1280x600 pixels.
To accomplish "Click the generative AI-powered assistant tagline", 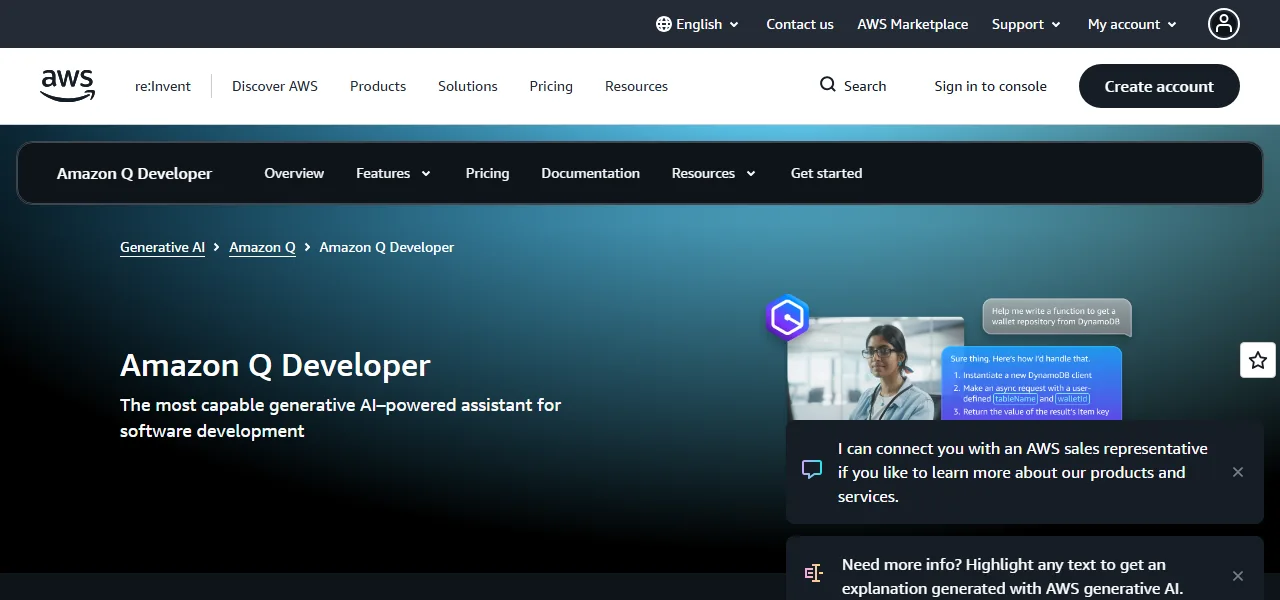I will (340, 418).
